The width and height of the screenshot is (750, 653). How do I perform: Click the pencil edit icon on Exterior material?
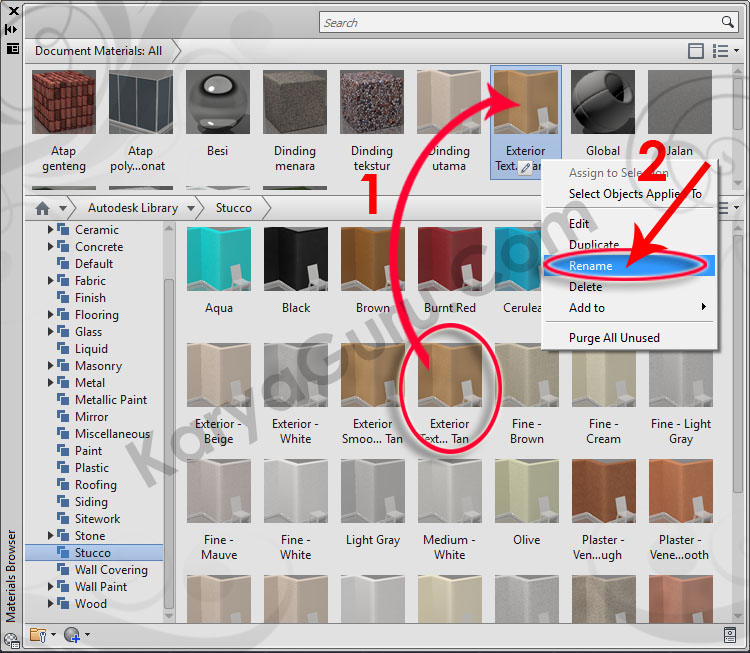[526, 168]
